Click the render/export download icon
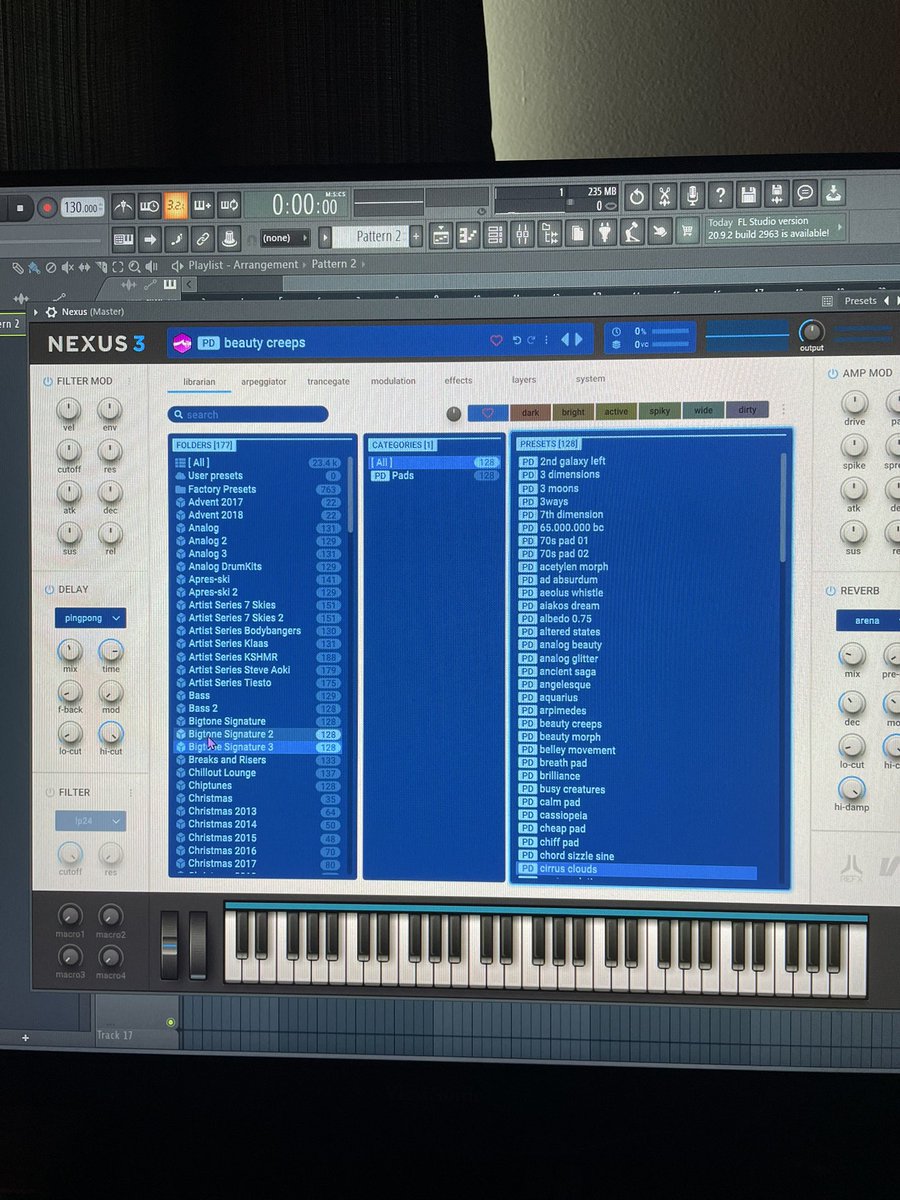900x1200 pixels. click(834, 192)
